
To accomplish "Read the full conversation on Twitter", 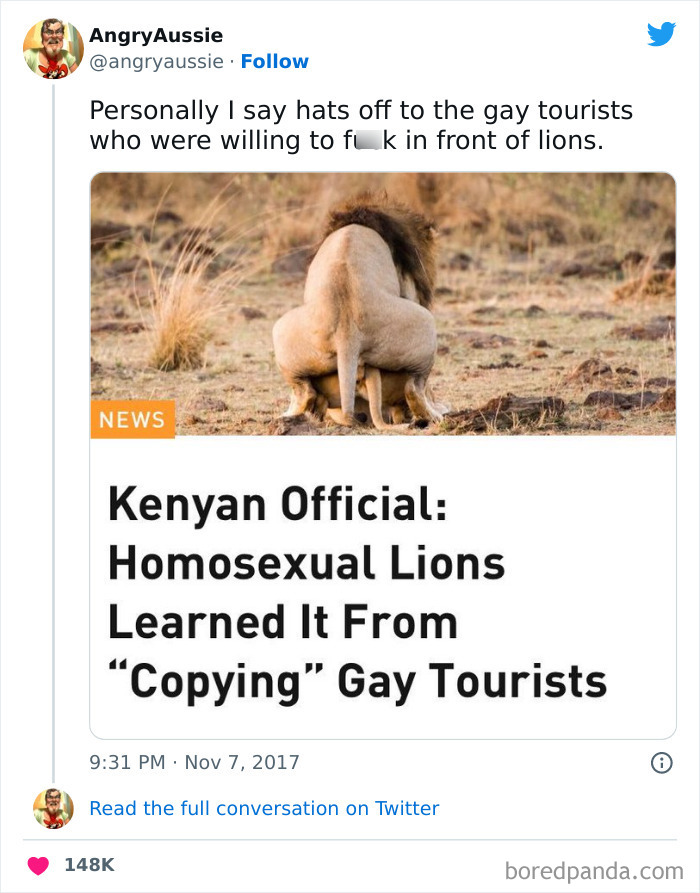I will [x=266, y=808].
